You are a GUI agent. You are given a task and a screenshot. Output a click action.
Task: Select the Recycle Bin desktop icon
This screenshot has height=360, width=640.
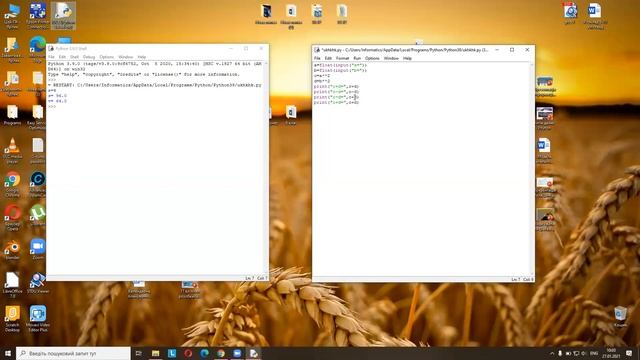point(620,316)
